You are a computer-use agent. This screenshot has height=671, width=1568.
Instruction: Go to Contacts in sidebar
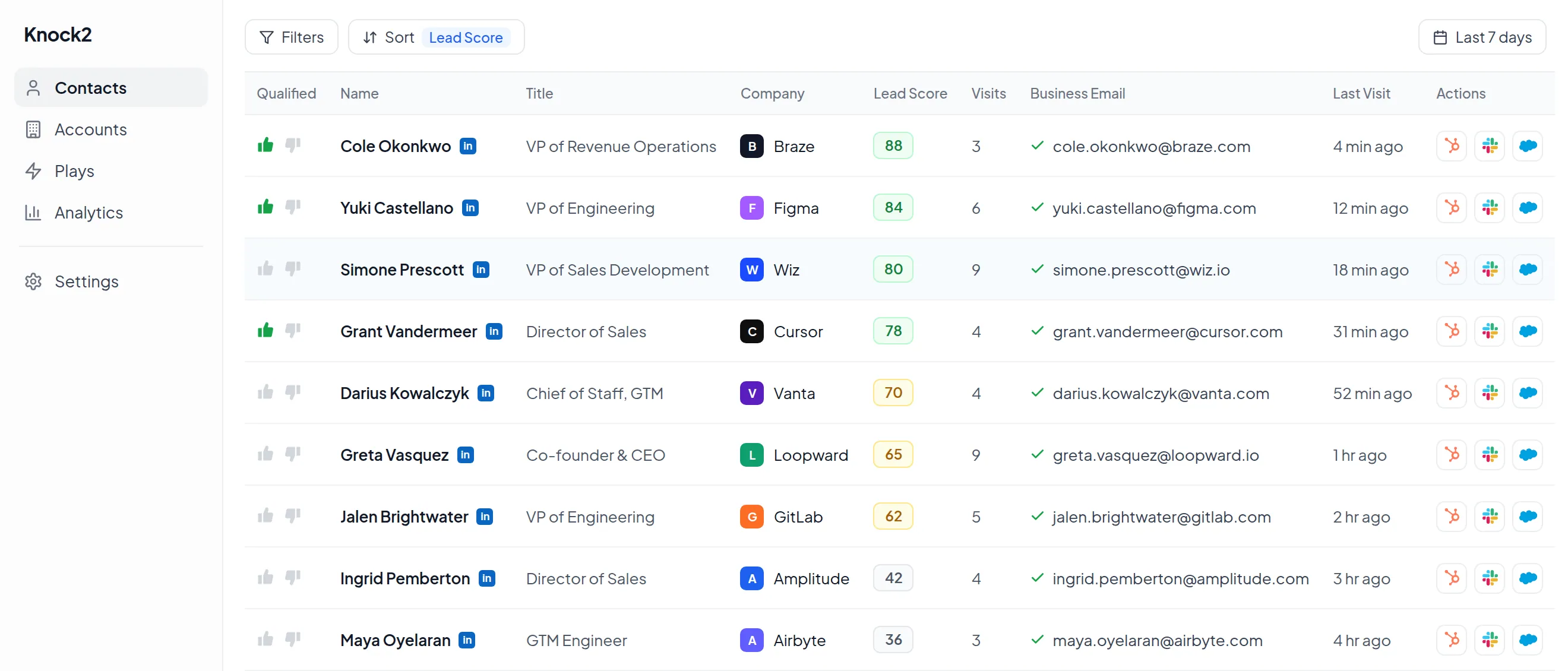(x=111, y=88)
